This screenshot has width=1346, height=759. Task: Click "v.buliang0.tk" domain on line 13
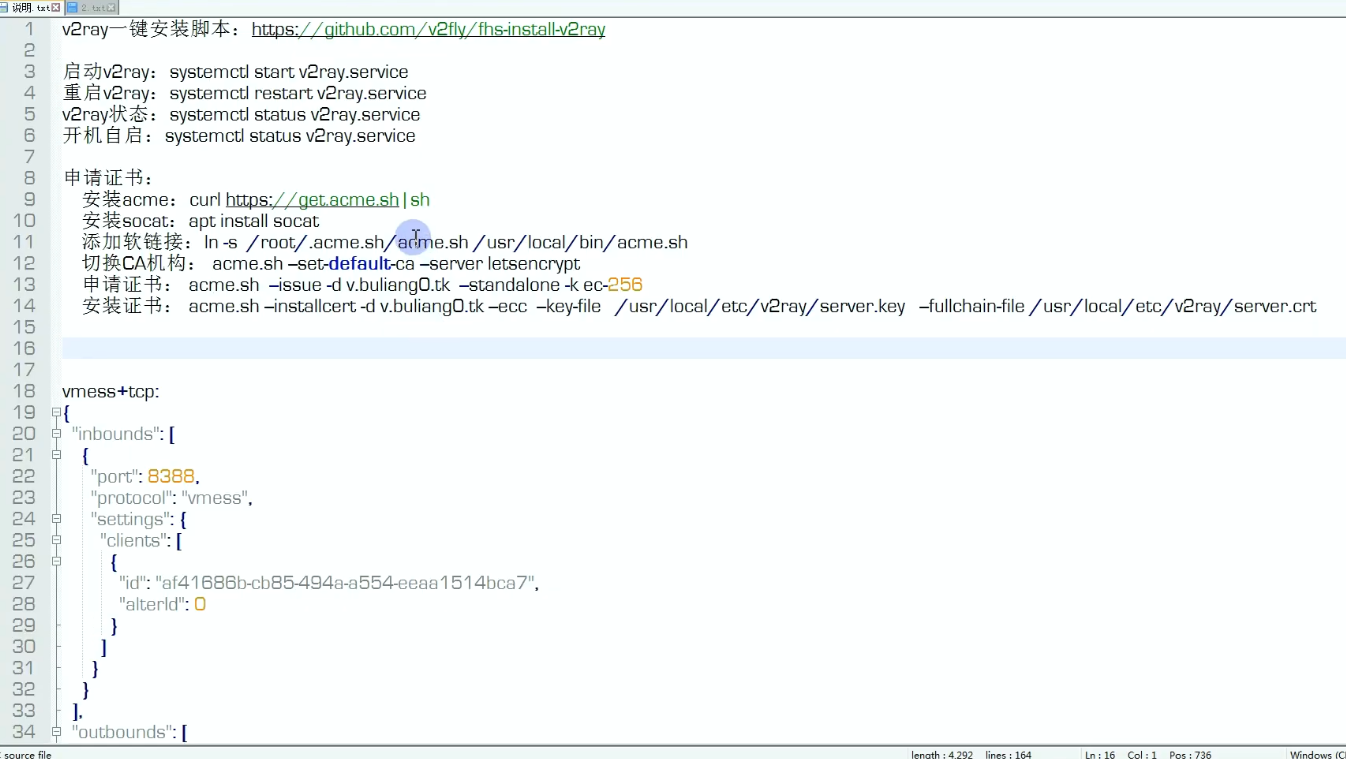coord(398,285)
